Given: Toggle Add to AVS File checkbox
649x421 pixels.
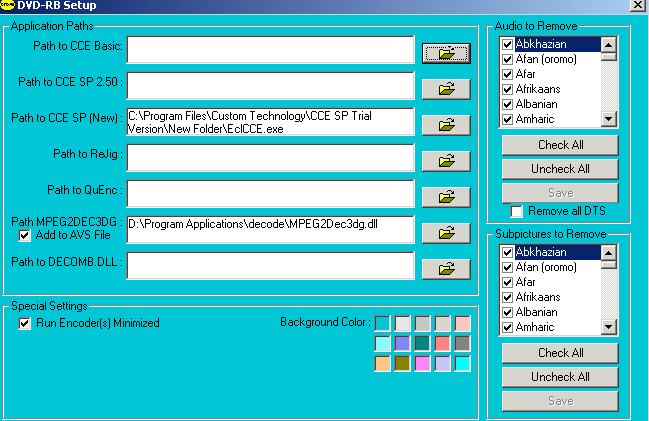Looking at the screenshot, I should point(24,236).
